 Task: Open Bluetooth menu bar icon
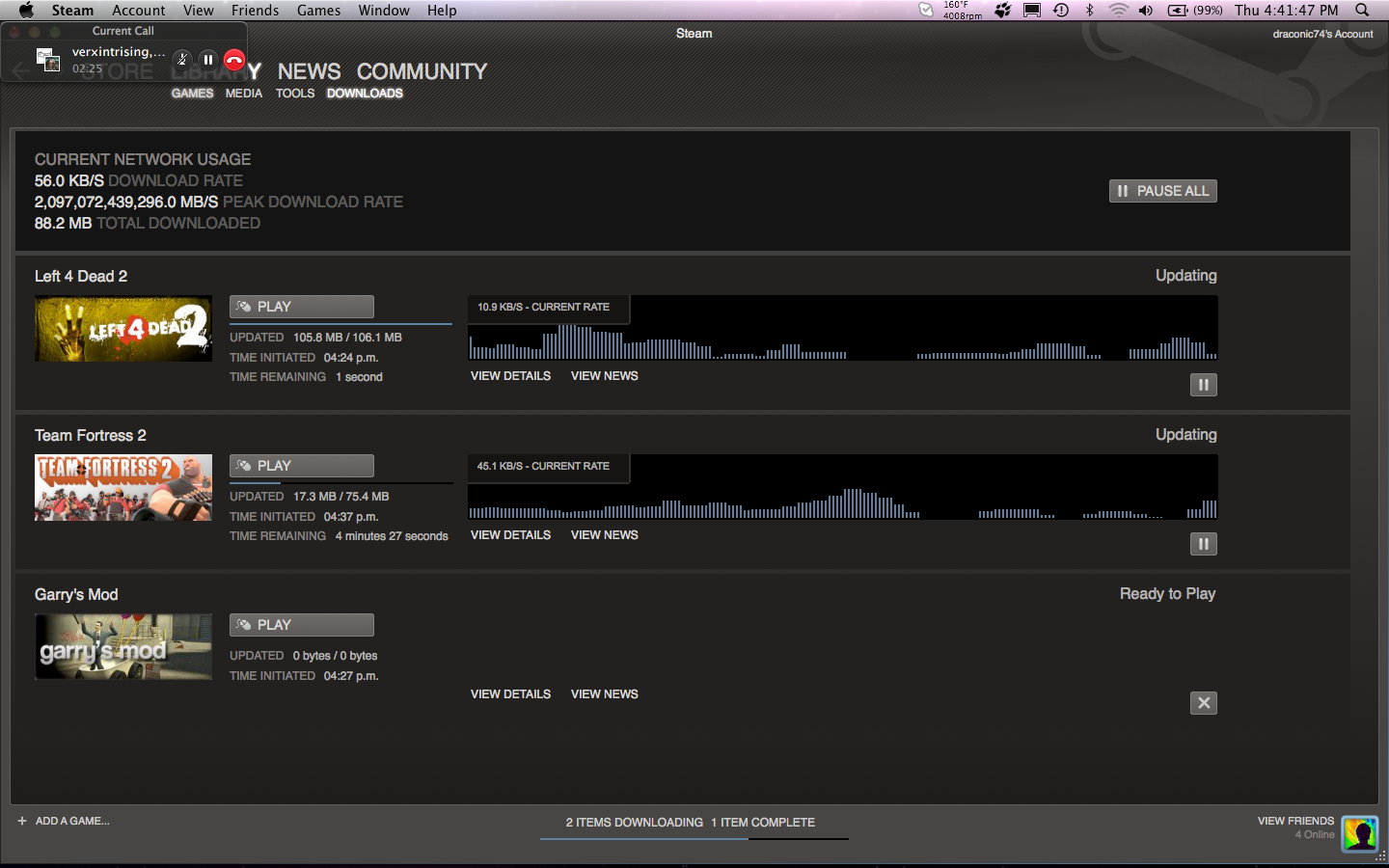click(1090, 11)
